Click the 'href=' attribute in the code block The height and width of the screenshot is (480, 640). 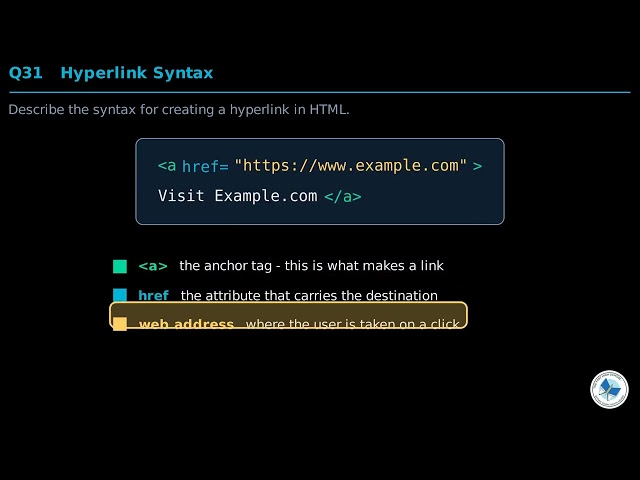pyautogui.click(x=205, y=166)
